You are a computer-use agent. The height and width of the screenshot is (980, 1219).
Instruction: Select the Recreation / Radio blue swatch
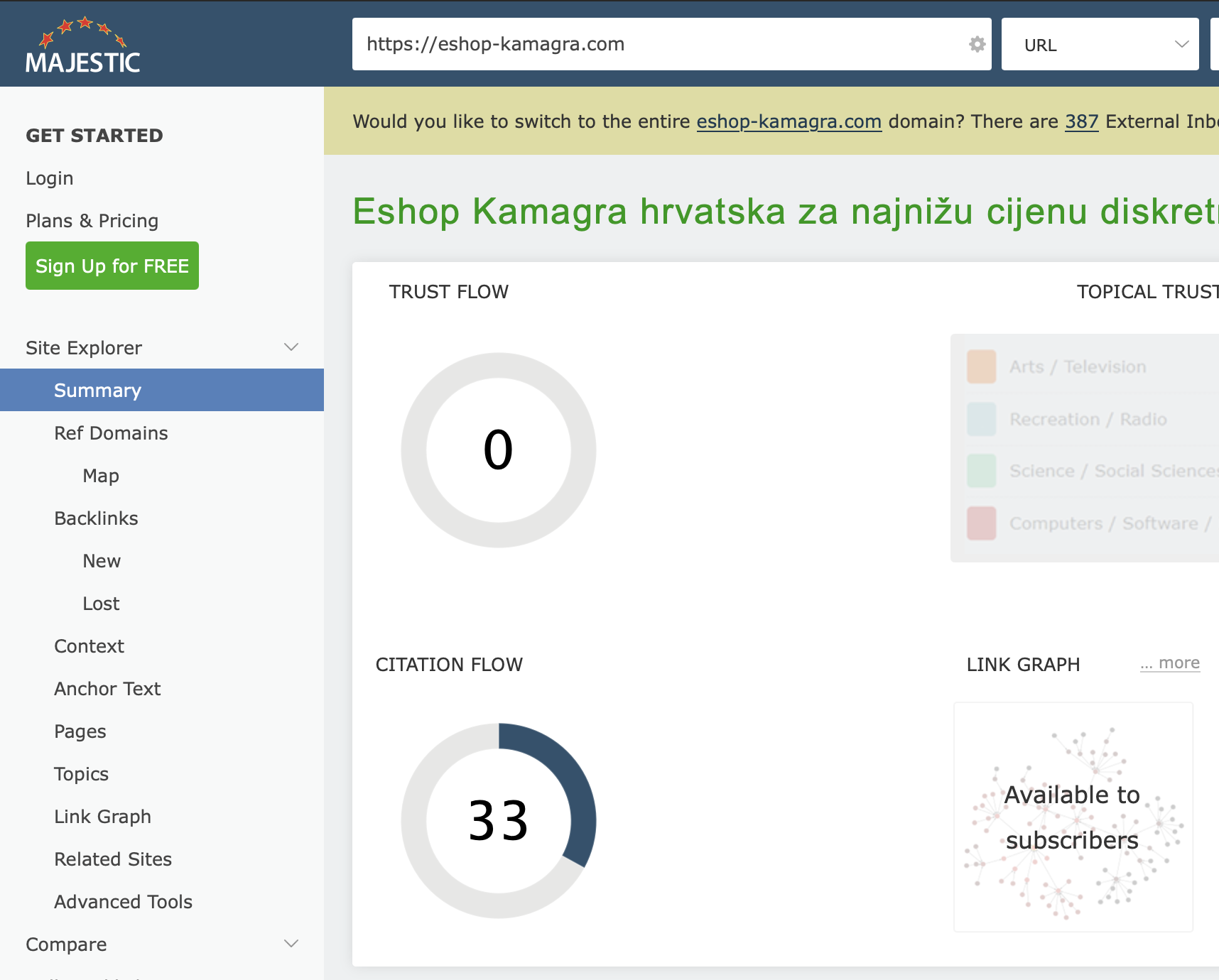982,419
